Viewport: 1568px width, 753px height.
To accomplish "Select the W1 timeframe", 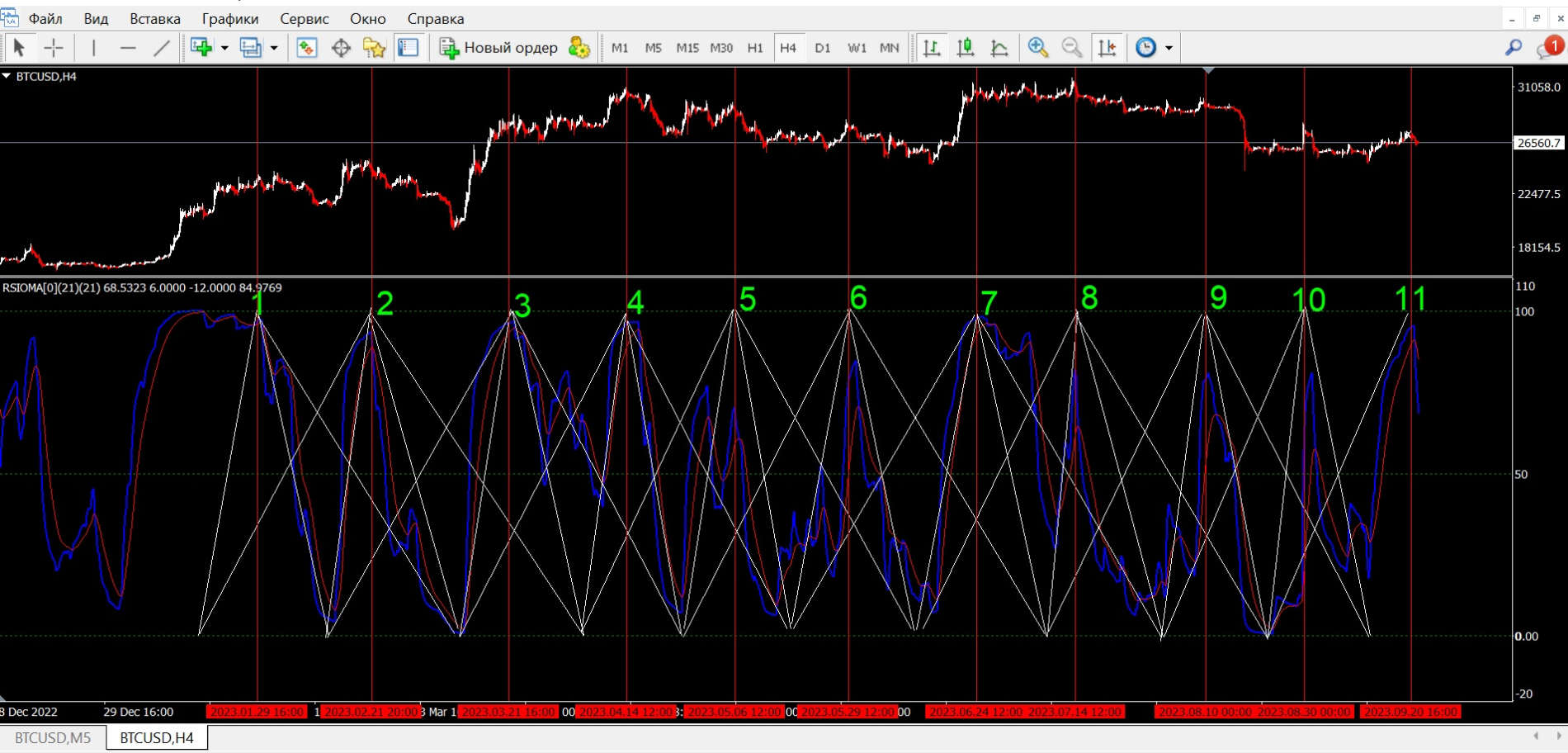I will tap(857, 48).
